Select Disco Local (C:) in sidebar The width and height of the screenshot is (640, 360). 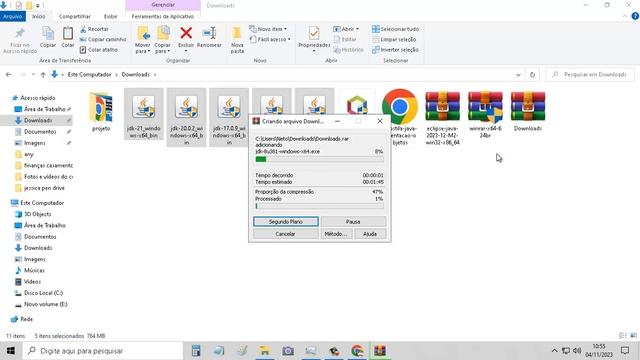43,293
